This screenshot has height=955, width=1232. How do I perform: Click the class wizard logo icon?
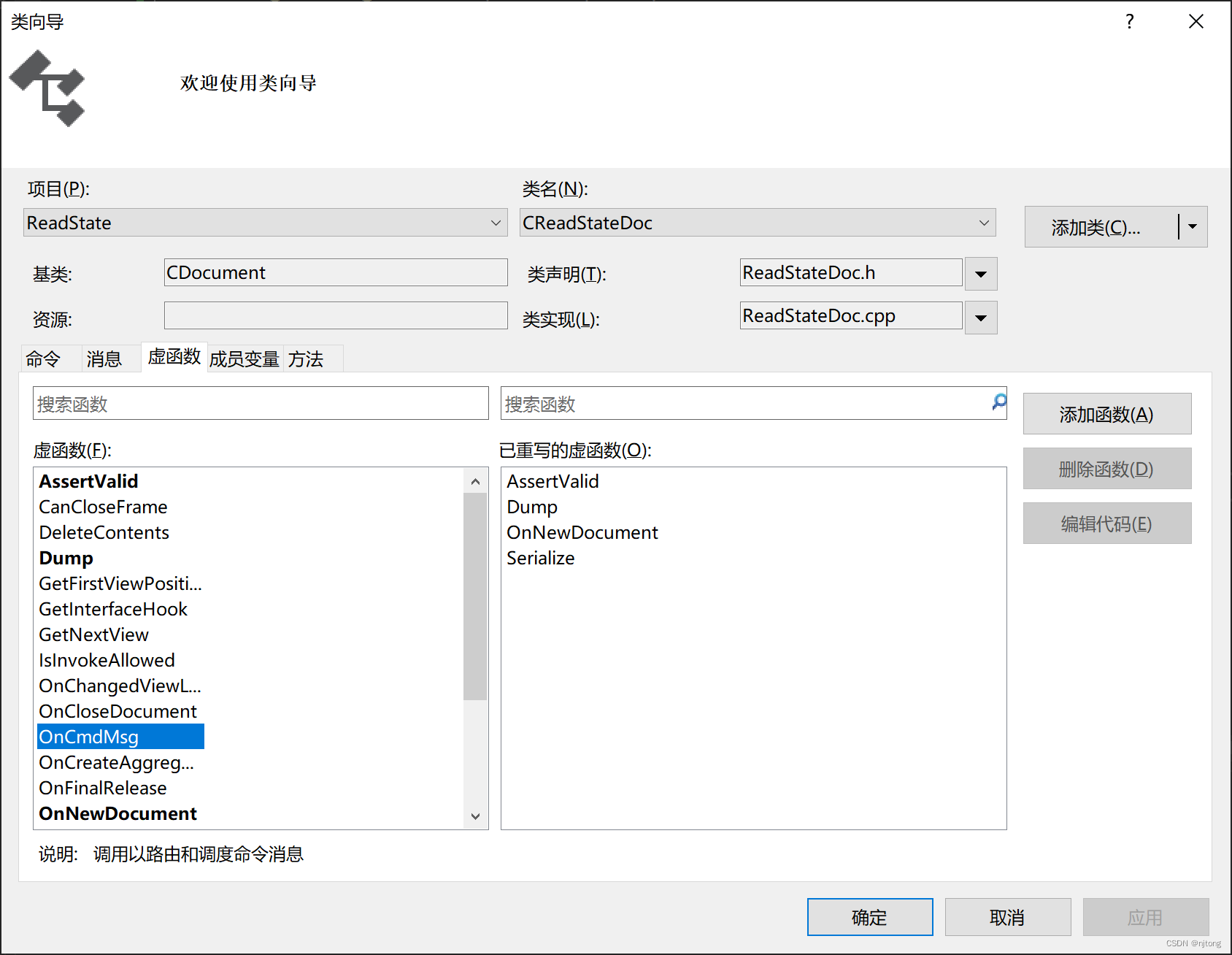tap(47, 88)
